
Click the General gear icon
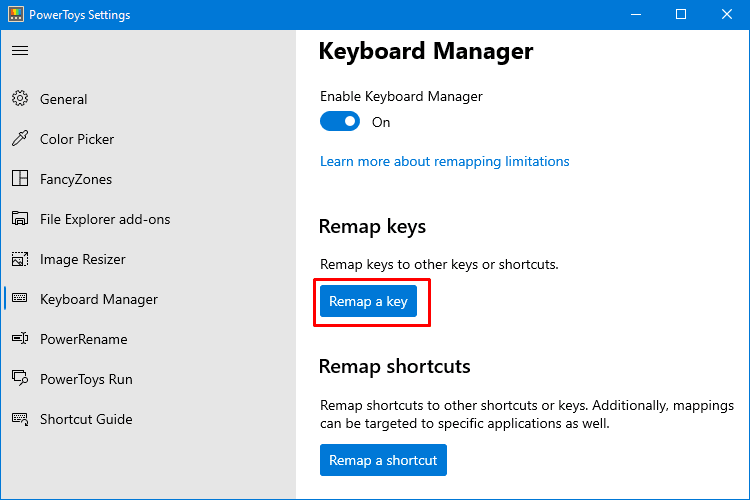point(20,99)
